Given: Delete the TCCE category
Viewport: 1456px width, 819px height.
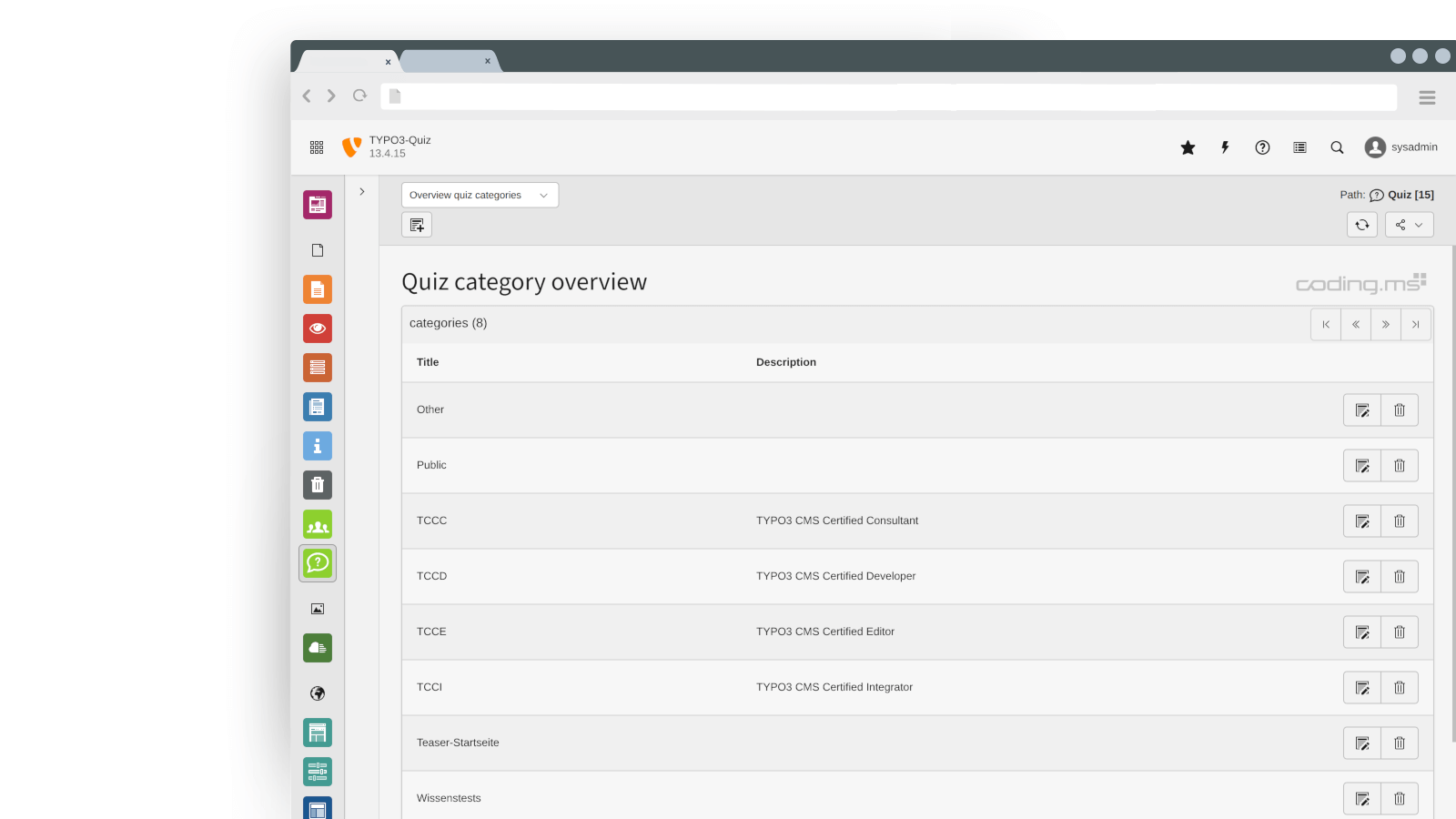Looking at the screenshot, I should [x=1400, y=632].
